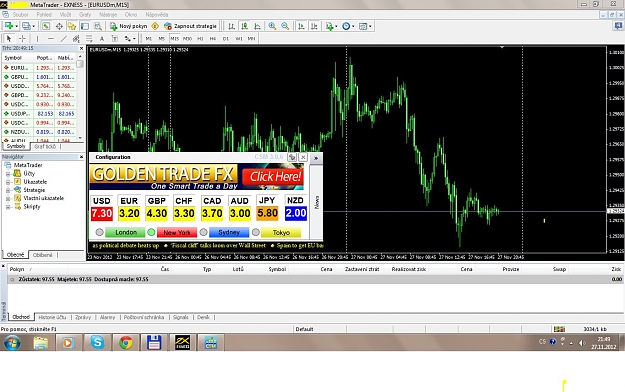This screenshot has height=392, width=625.
Task: Toggle Chart Shift icon
Action: pos(314,26)
